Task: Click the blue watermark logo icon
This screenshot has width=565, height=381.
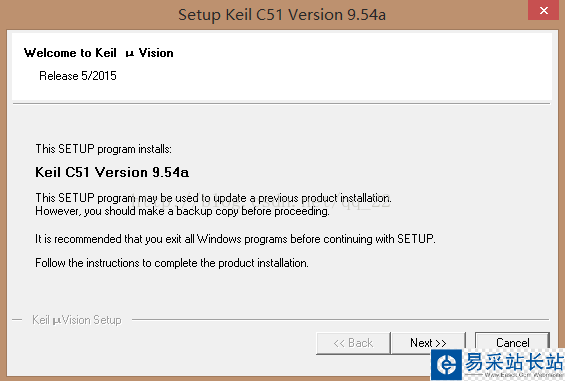Action: click(x=446, y=364)
